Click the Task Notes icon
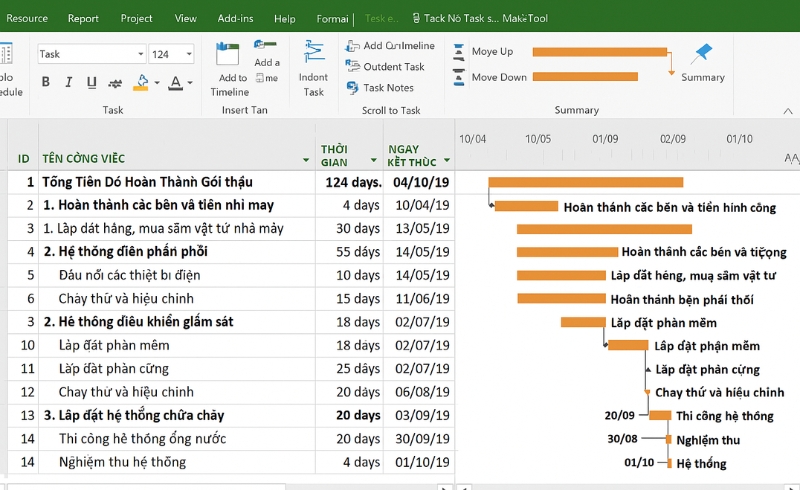Viewport: 800px width, 490px height. [x=352, y=87]
